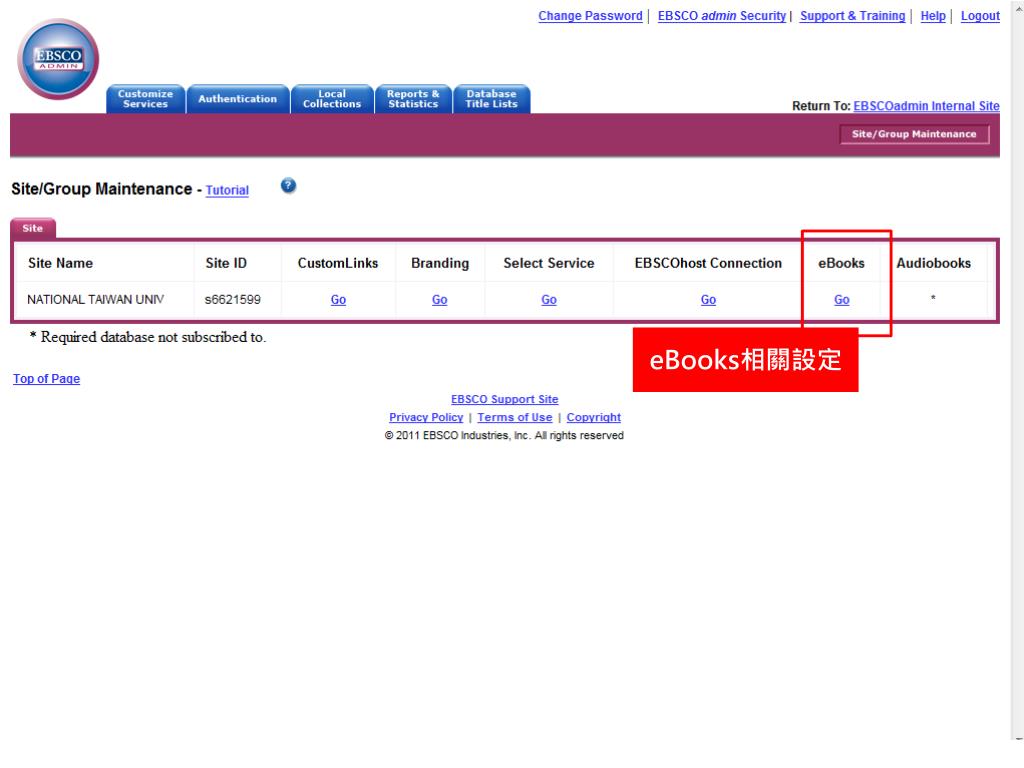The height and width of the screenshot is (768, 1024).
Task: Select the Site tab
Action: click(x=33, y=228)
